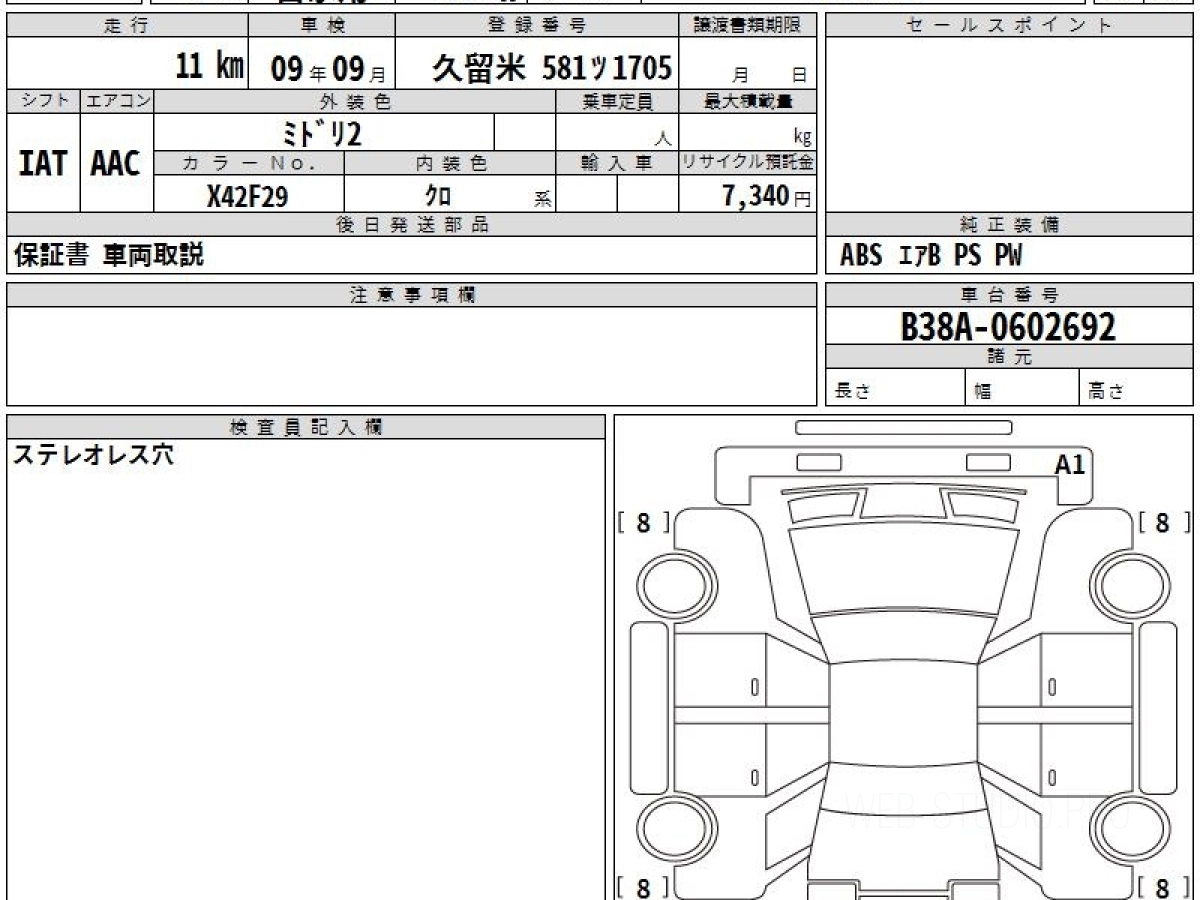Image resolution: width=1200 pixels, height=900 pixels.
Task: Select the text 保証書 車両取説
Action: tap(108, 256)
